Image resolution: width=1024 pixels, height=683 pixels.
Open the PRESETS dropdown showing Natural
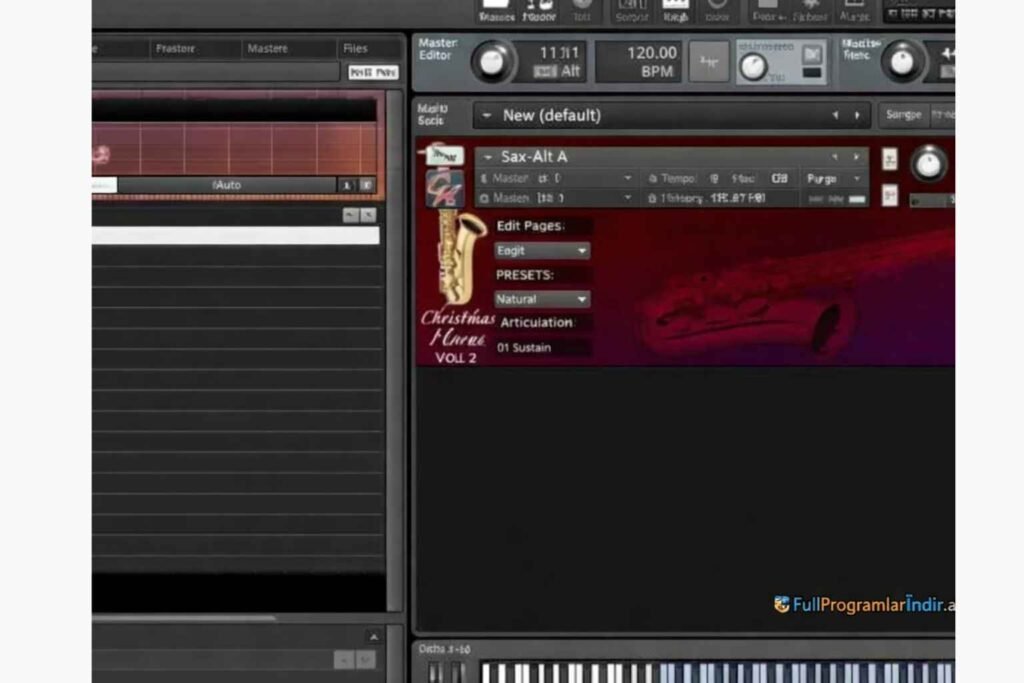tap(542, 299)
